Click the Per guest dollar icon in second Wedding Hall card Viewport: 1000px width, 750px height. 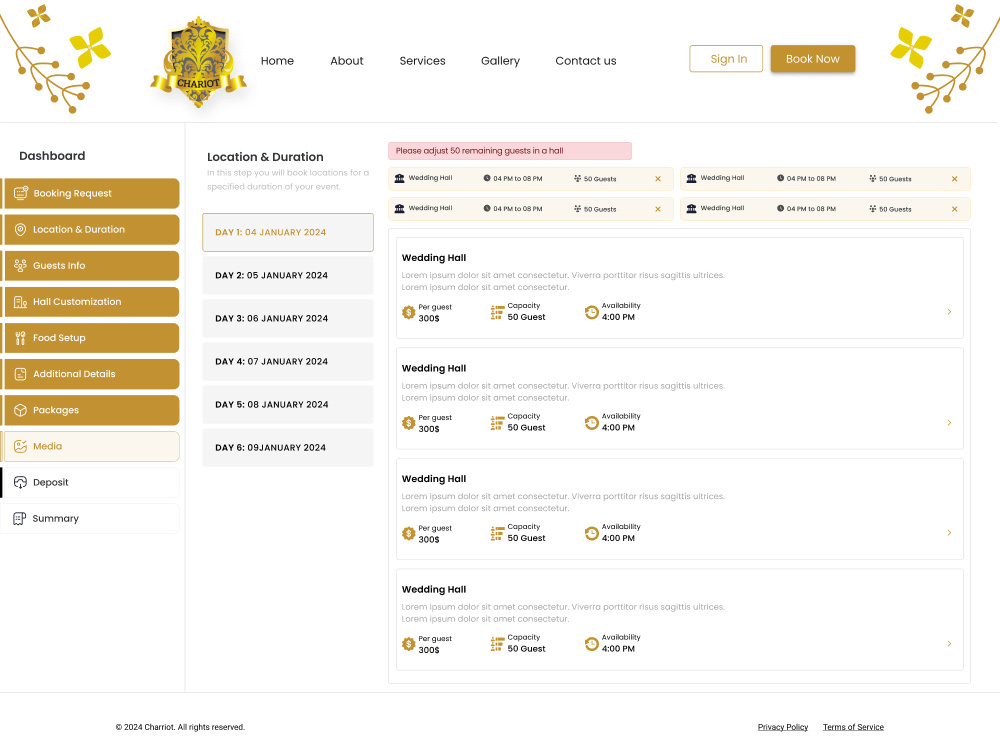(409, 423)
